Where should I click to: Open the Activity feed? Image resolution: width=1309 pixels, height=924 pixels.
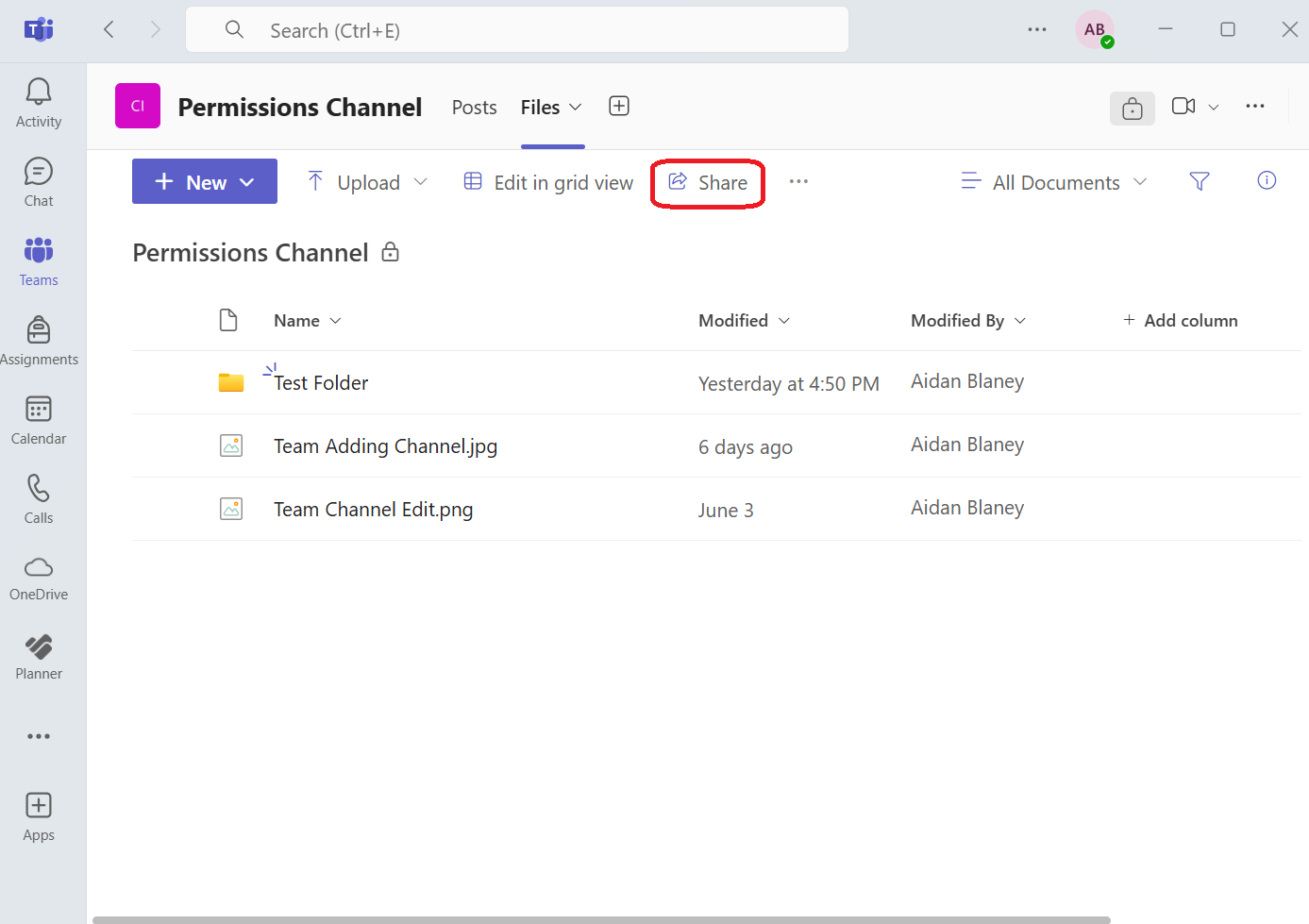(39, 103)
